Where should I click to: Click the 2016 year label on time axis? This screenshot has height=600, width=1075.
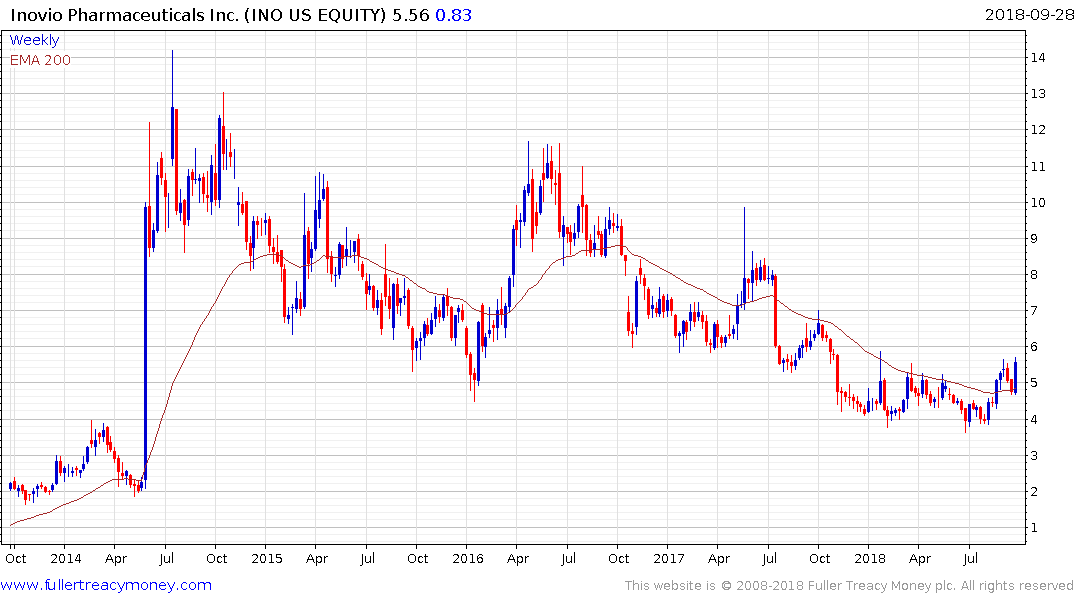[x=468, y=559]
